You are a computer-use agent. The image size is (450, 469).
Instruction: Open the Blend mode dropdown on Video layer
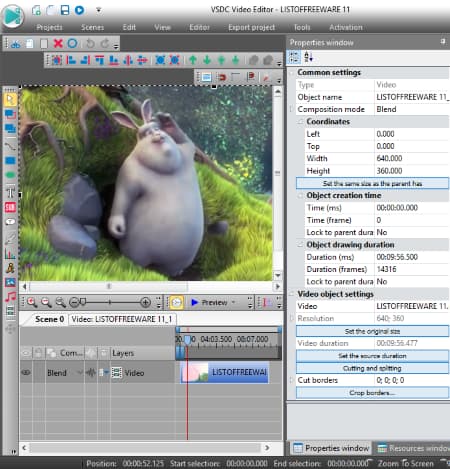tap(80, 372)
